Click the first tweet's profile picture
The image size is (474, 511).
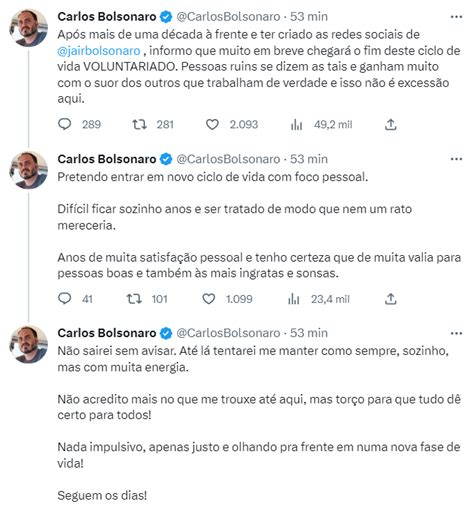29,27
